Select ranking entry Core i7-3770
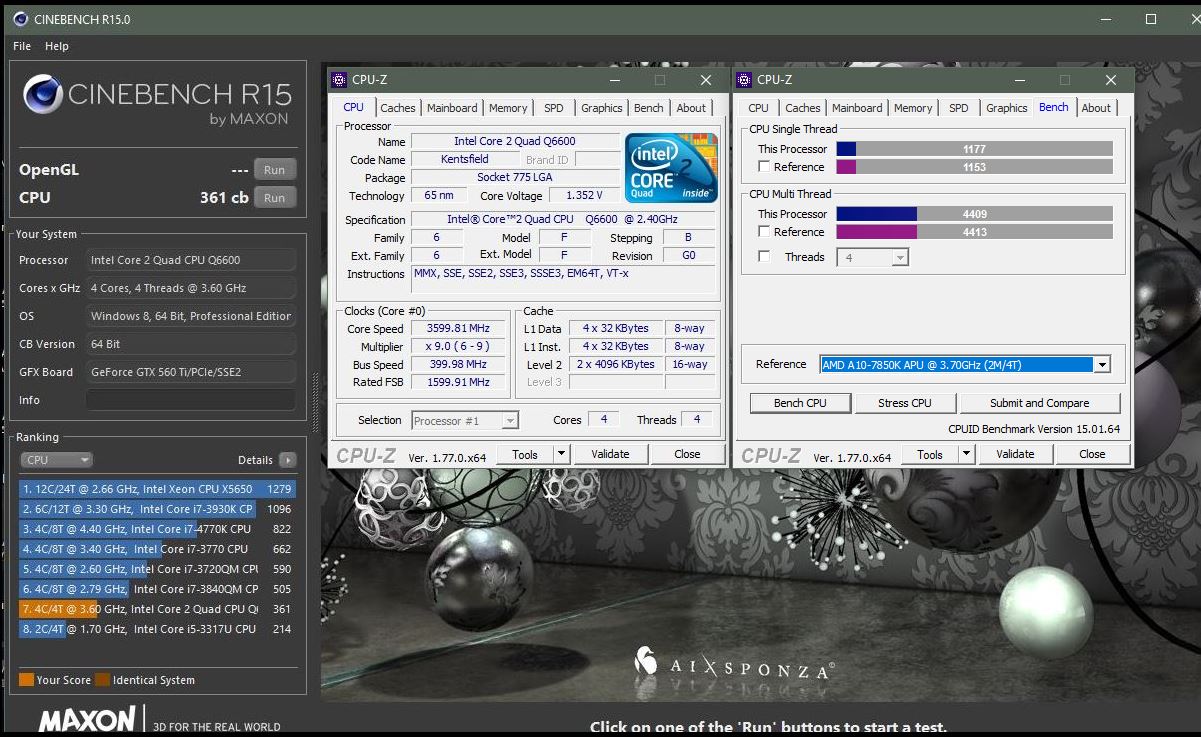The width and height of the screenshot is (1201, 737). [157, 549]
